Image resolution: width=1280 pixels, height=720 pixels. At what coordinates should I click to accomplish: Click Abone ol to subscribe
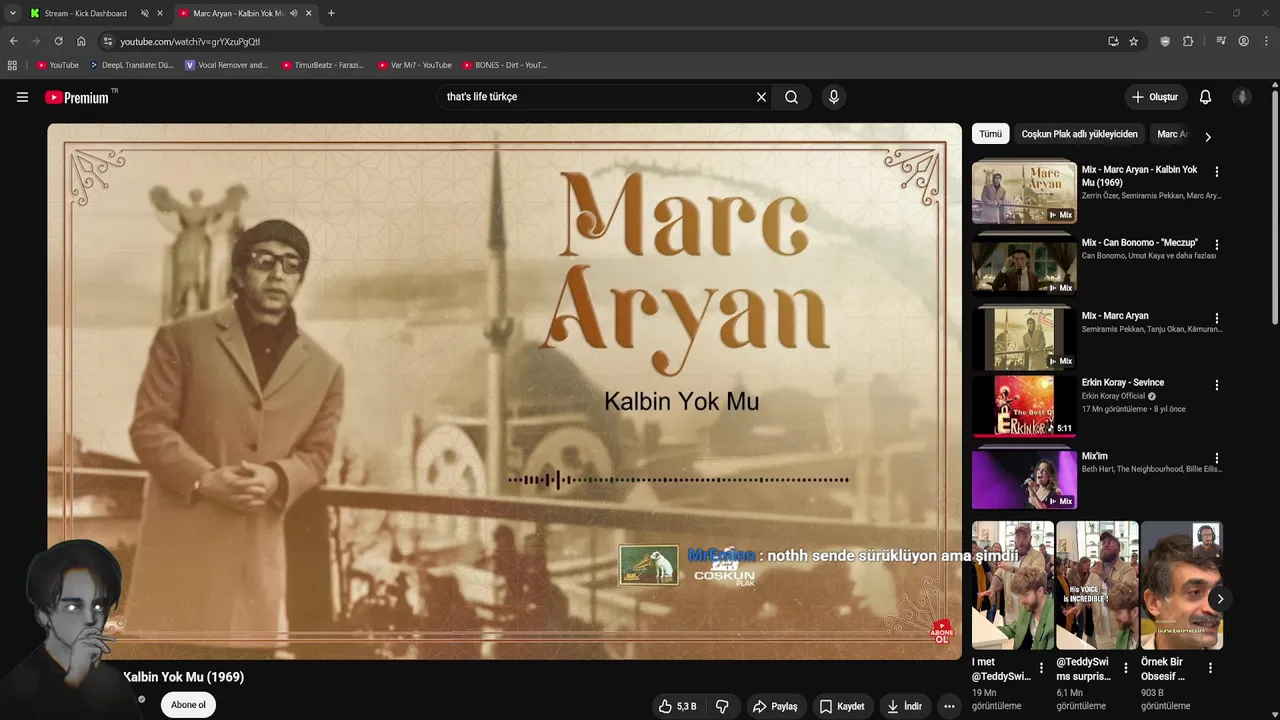188,705
